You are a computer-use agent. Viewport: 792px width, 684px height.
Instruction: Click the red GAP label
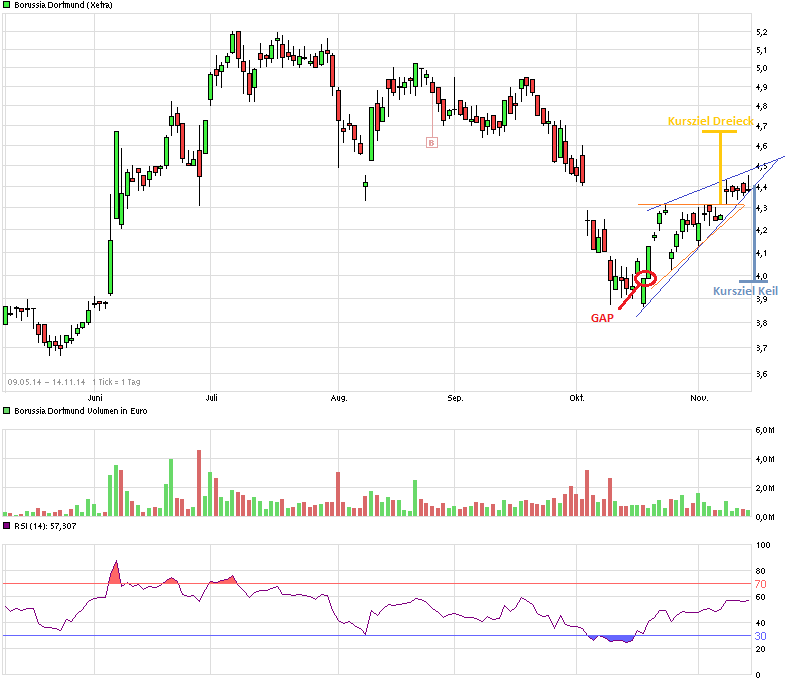(602, 318)
